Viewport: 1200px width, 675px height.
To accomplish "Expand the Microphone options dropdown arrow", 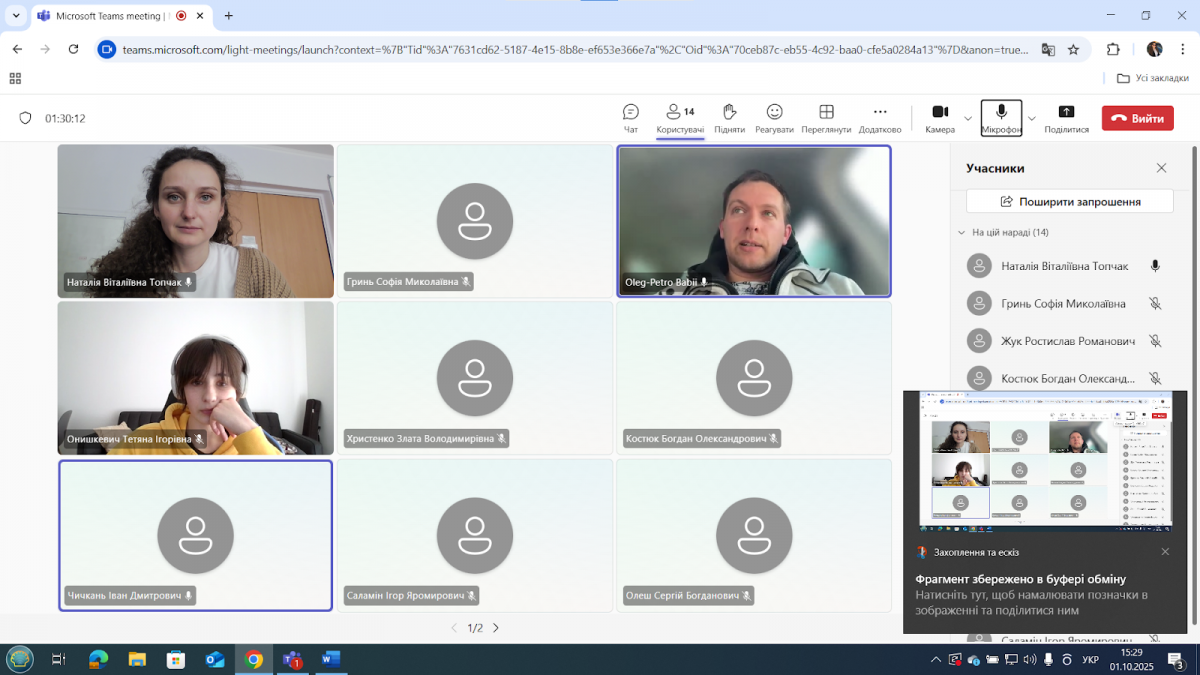I will (1032, 118).
